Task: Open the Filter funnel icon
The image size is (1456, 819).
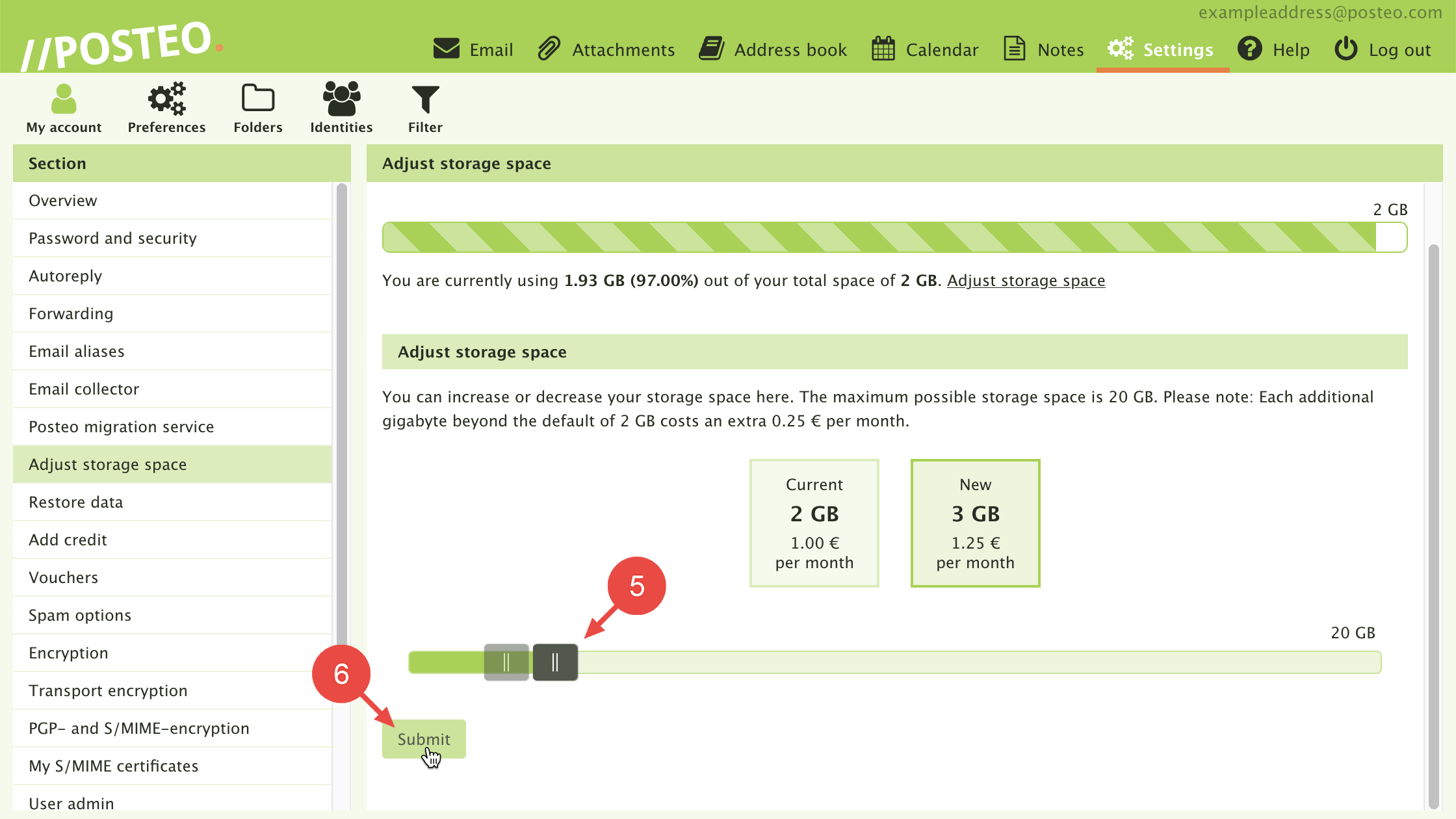Action: pyautogui.click(x=425, y=99)
